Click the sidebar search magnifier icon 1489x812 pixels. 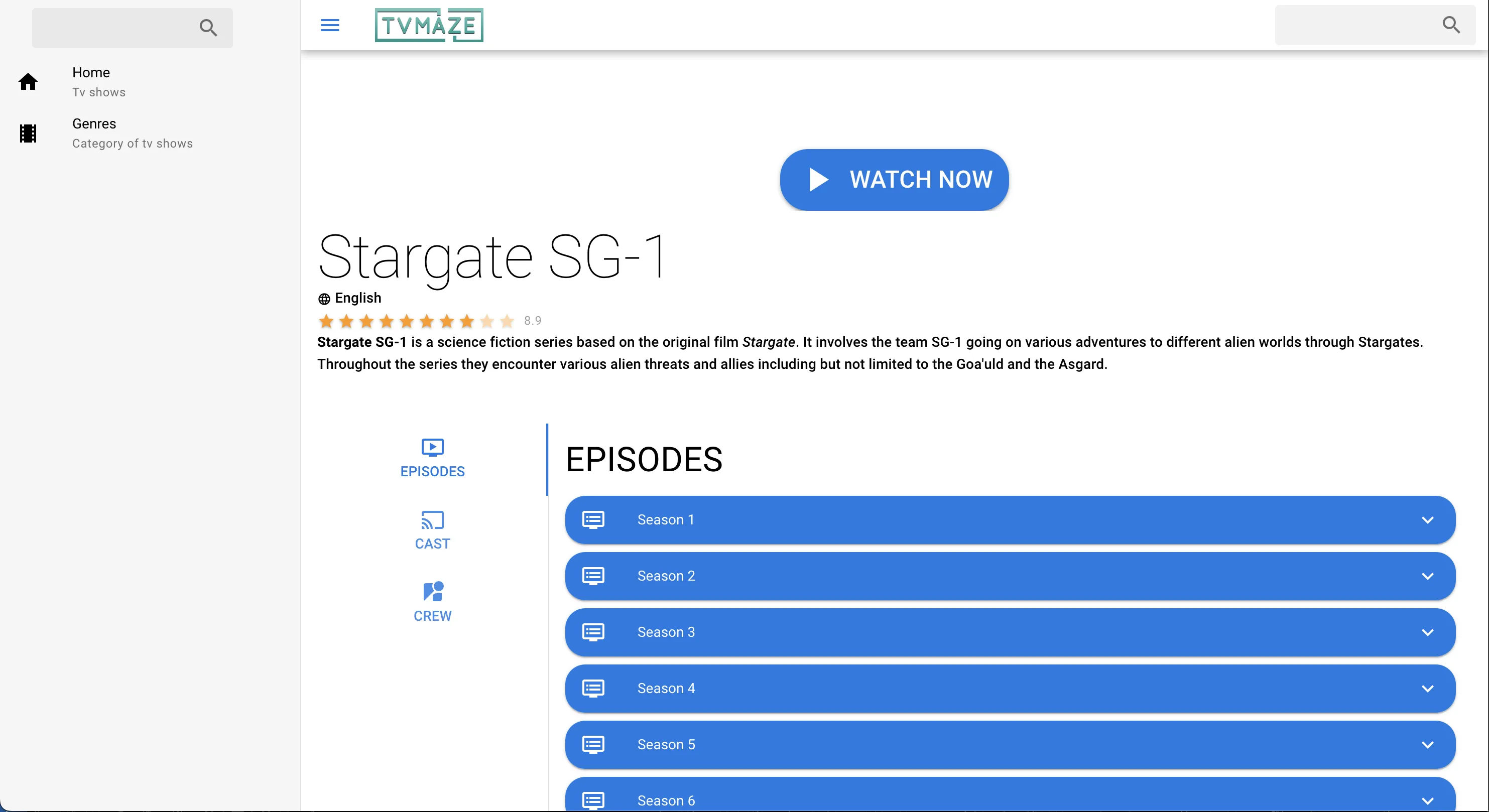pos(208,28)
